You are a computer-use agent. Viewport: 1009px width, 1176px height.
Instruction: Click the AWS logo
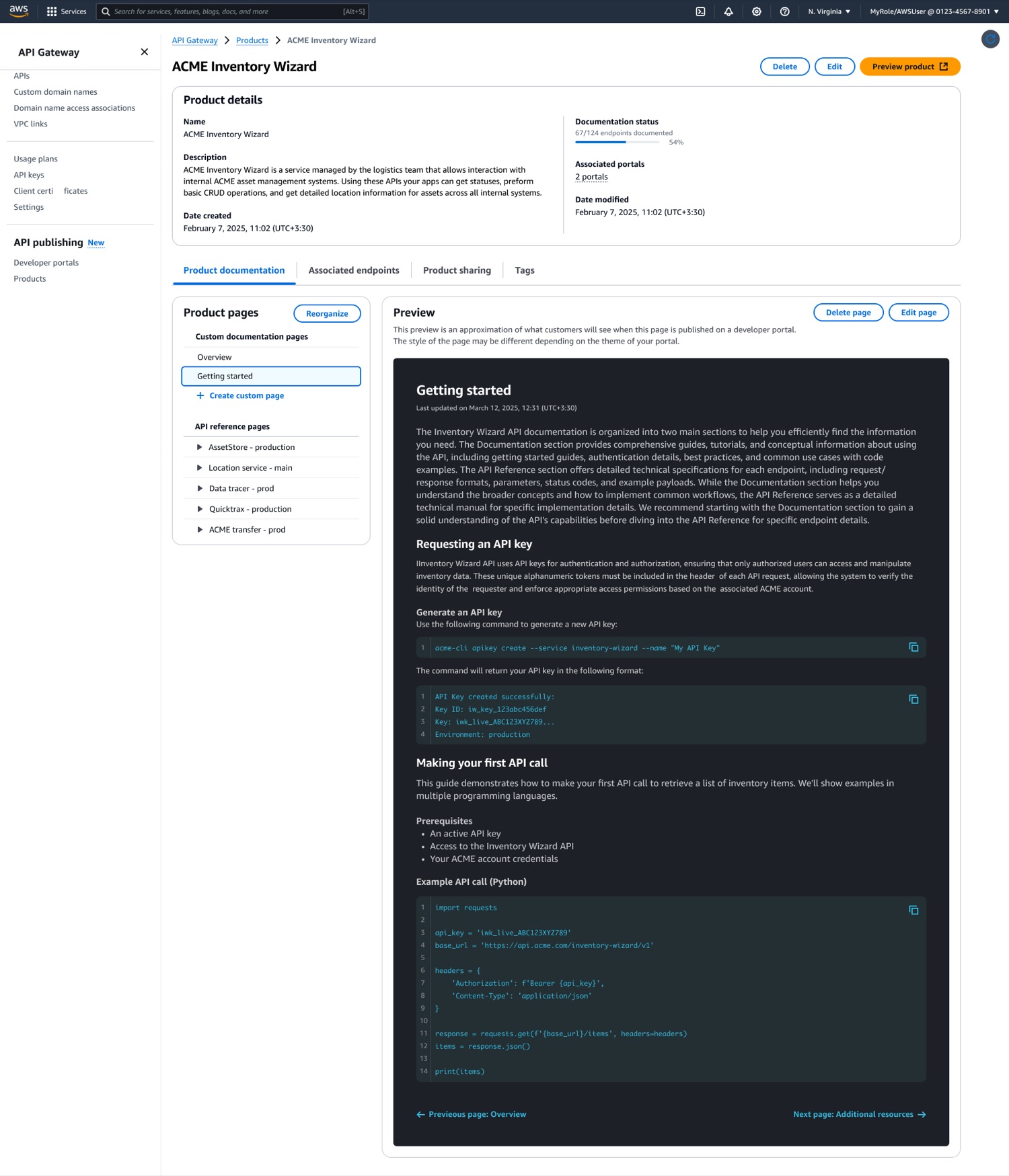click(18, 11)
